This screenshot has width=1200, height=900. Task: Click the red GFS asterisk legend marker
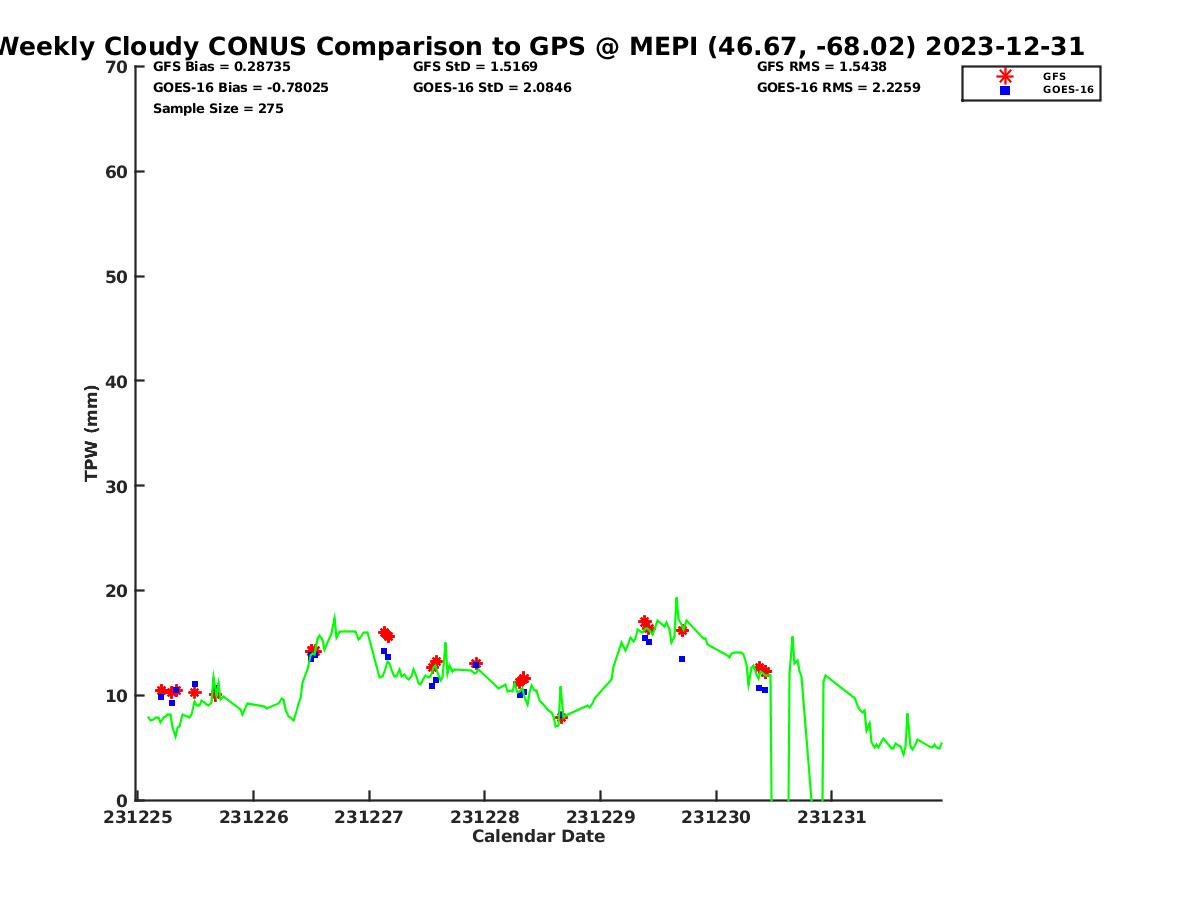[x=1005, y=76]
